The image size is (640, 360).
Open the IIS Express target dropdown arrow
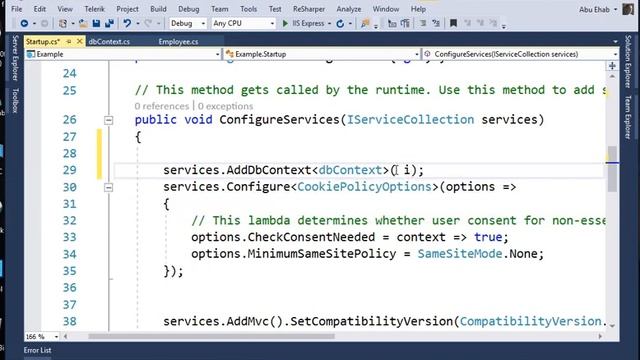point(329,24)
